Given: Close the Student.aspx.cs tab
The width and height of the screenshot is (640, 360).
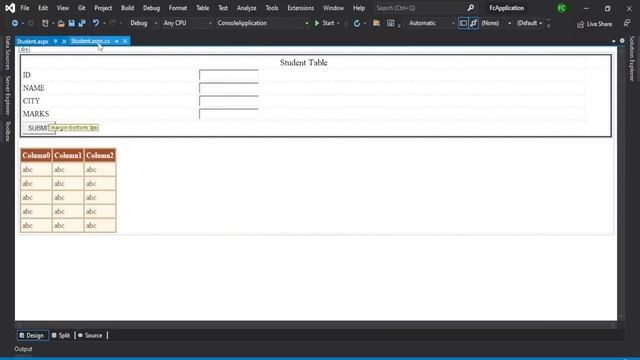Looking at the screenshot, I should (125, 41).
